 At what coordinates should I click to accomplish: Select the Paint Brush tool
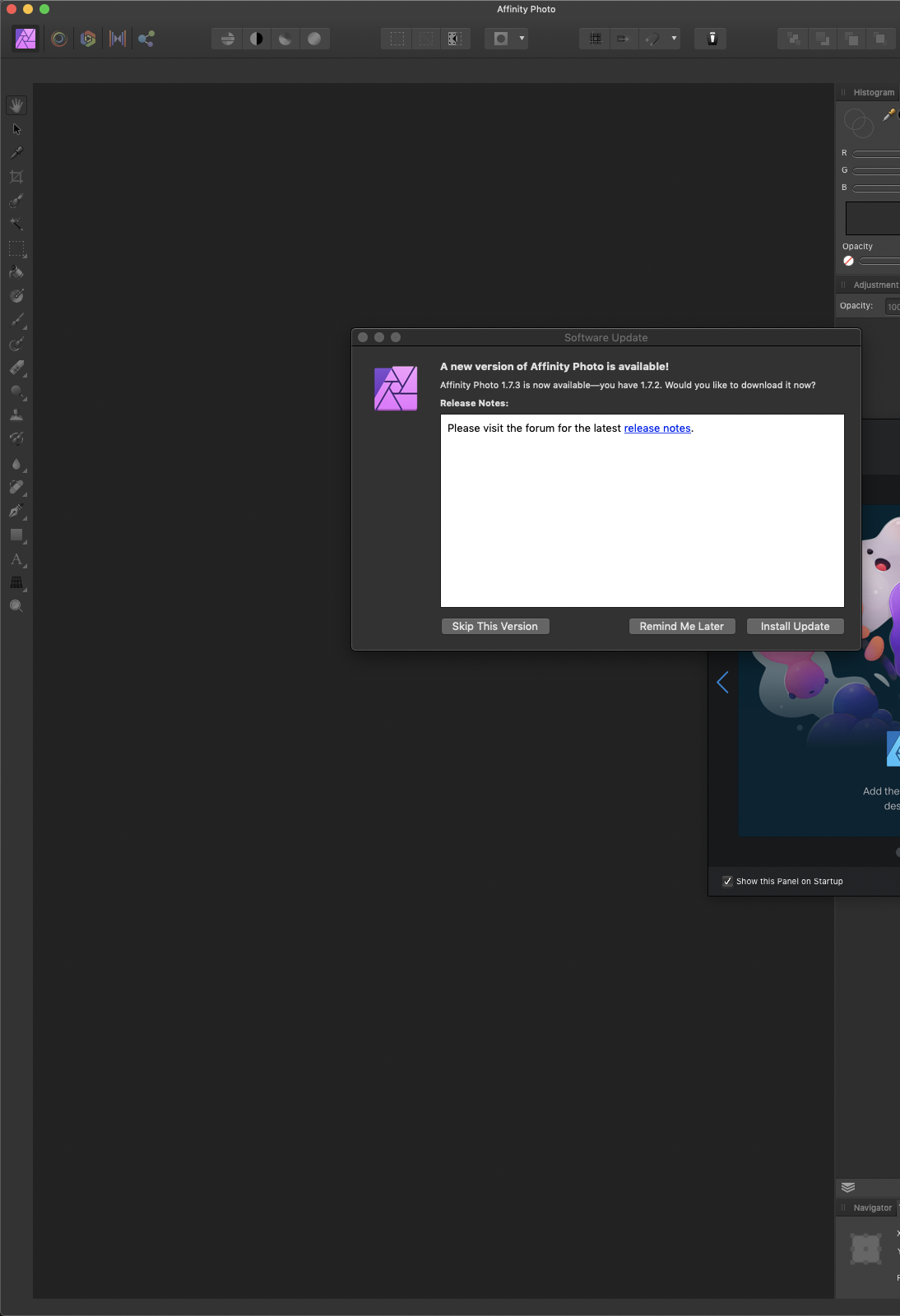click(x=16, y=320)
